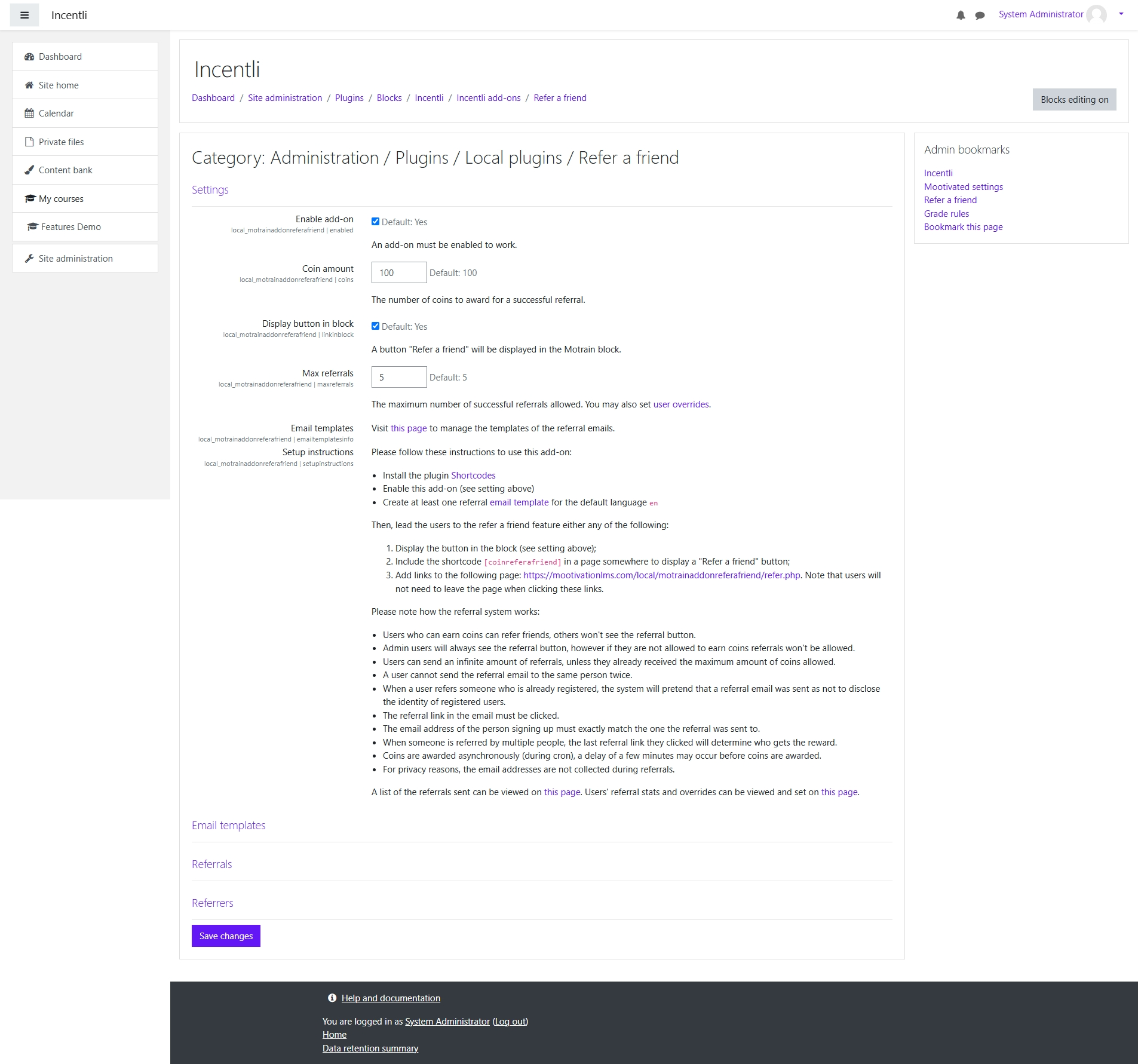The width and height of the screenshot is (1138, 1064).
Task: Open this page link for email templates
Action: pos(409,428)
